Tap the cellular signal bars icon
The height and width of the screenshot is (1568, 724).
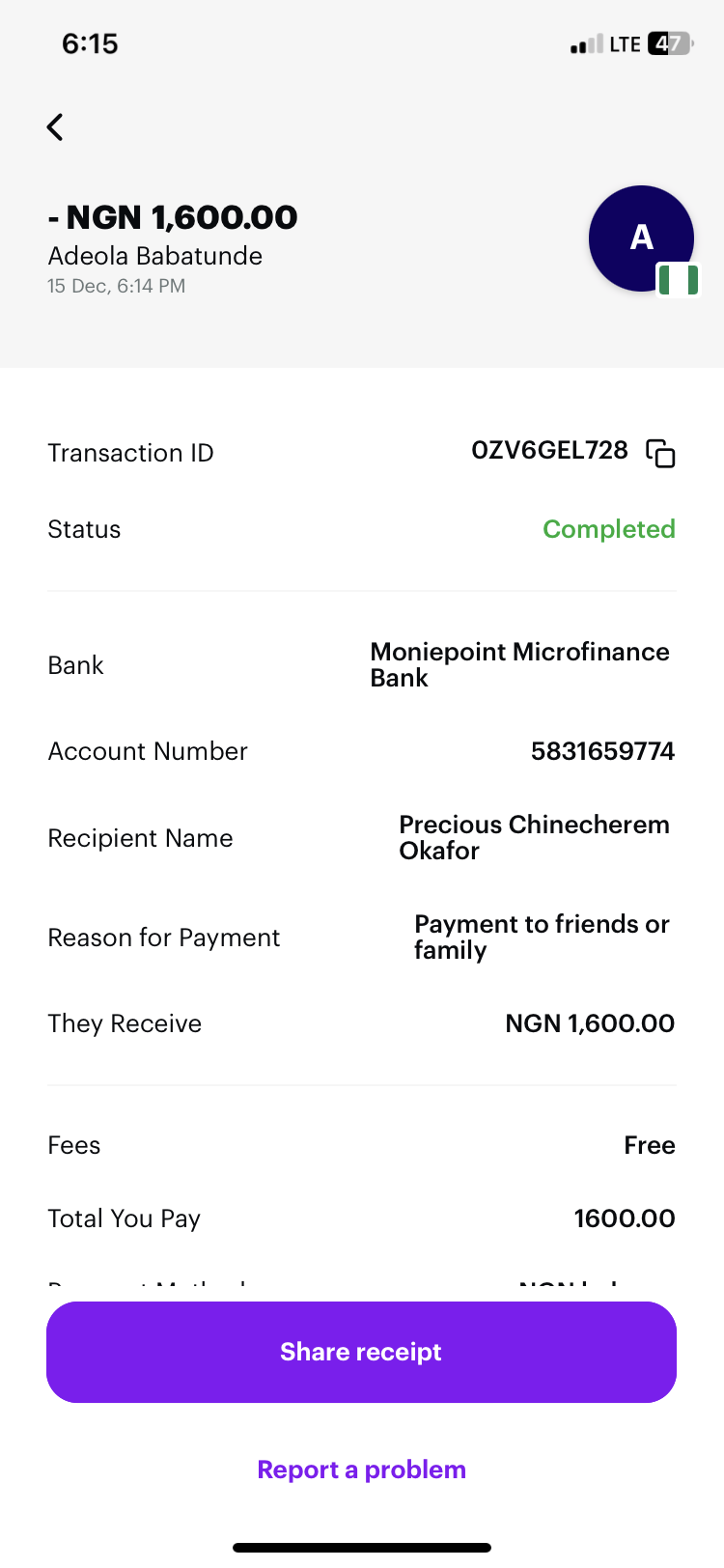pos(586,44)
